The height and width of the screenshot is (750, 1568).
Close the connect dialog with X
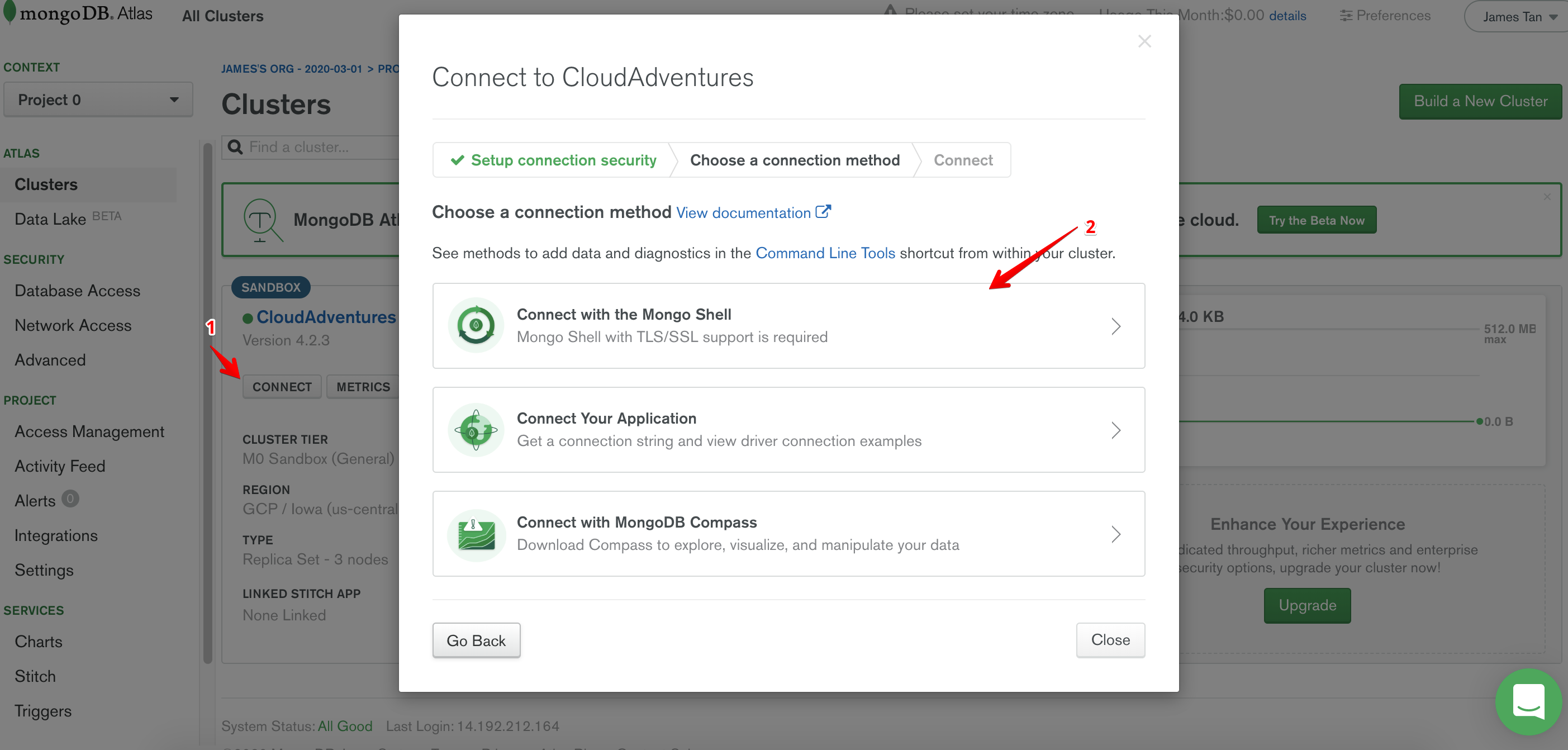pos(1144,41)
